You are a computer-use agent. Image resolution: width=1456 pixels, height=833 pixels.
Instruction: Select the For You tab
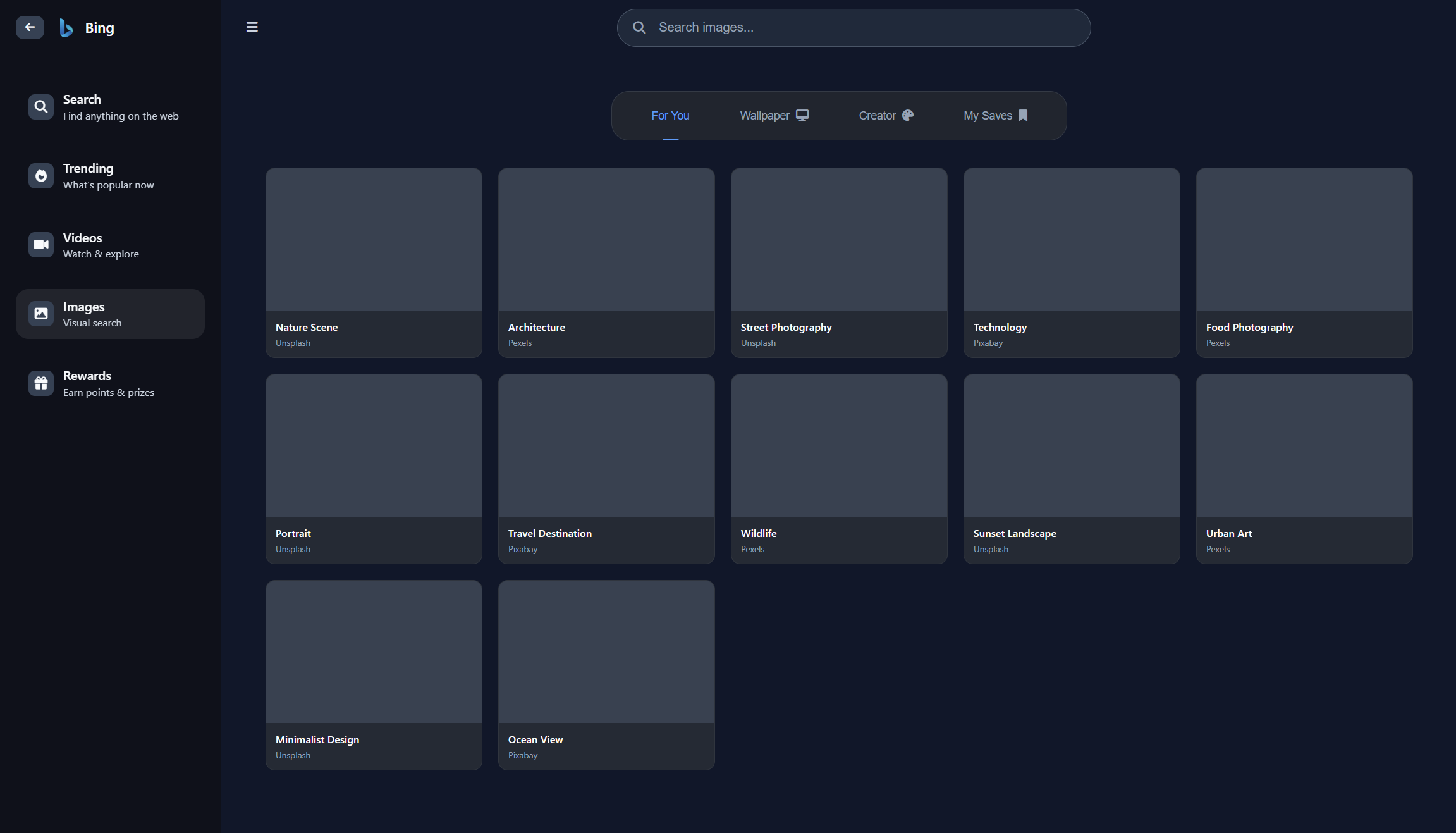[670, 116]
